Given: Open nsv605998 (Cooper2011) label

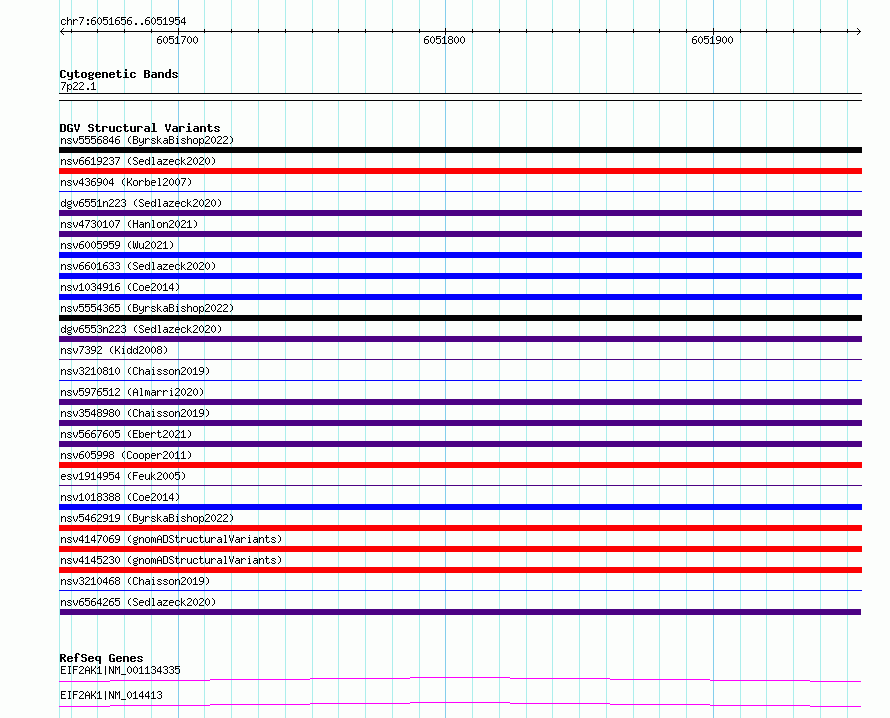Looking at the screenshot, I should coord(126,455).
